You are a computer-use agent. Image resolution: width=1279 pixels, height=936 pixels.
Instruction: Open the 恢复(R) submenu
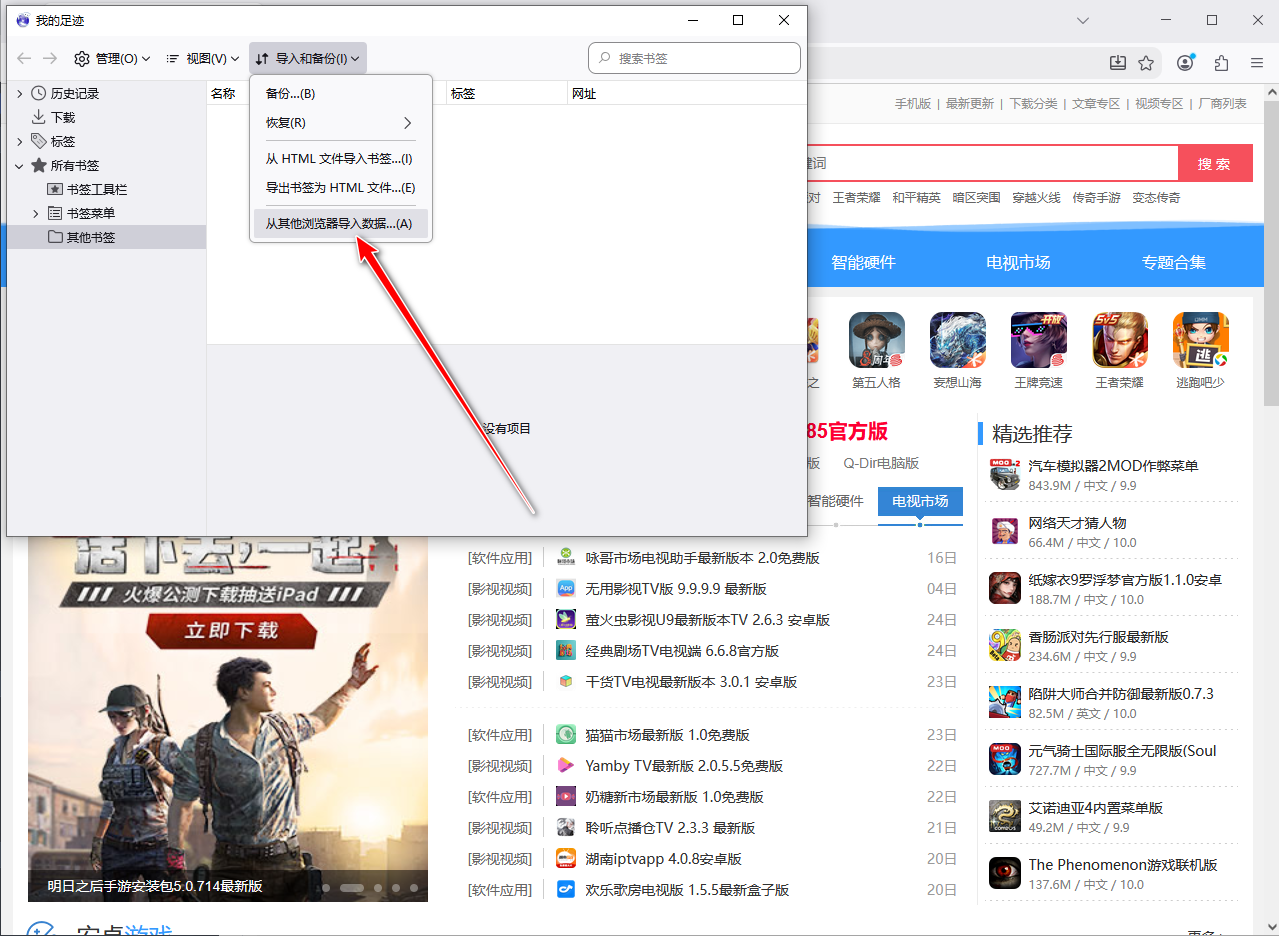341,123
